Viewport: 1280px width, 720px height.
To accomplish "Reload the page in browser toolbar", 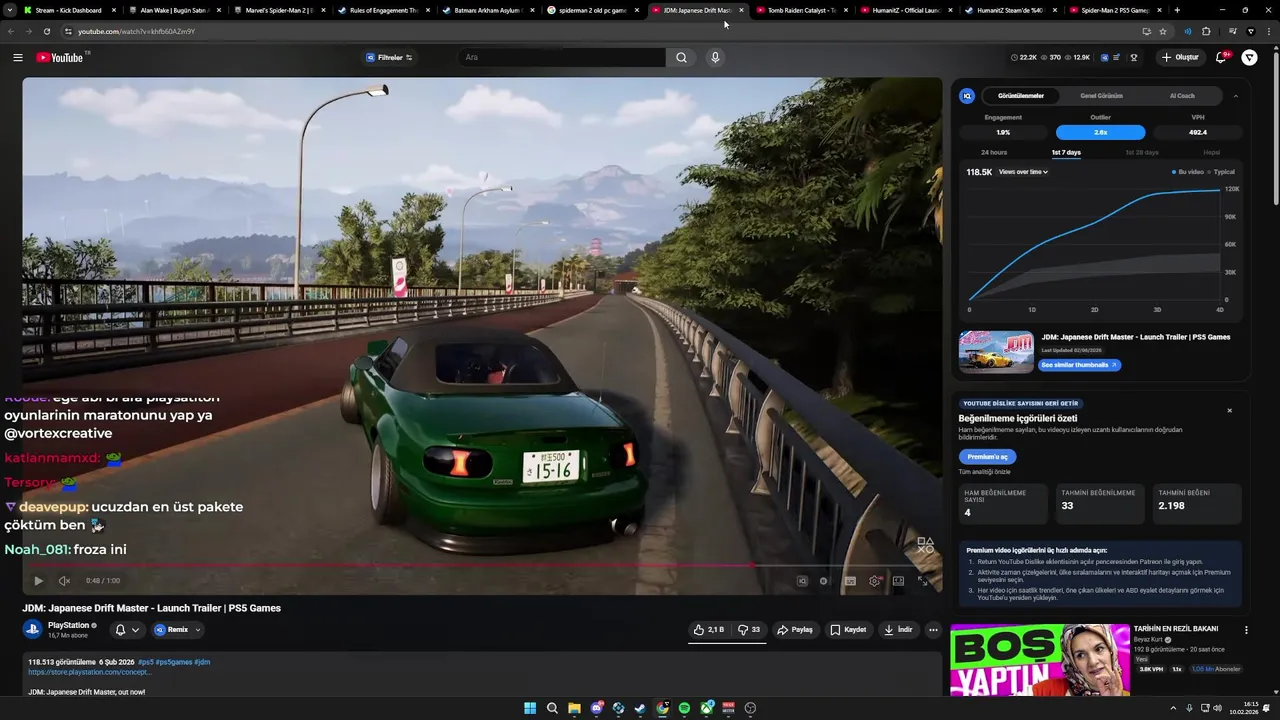I will pyautogui.click(x=47, y=31).
